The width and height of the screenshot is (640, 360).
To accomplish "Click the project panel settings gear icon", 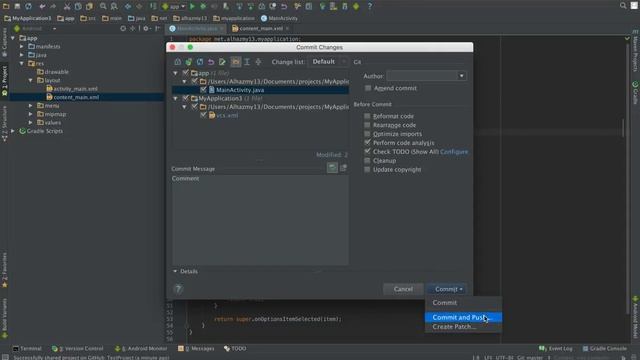I will [x=146, y=29].
